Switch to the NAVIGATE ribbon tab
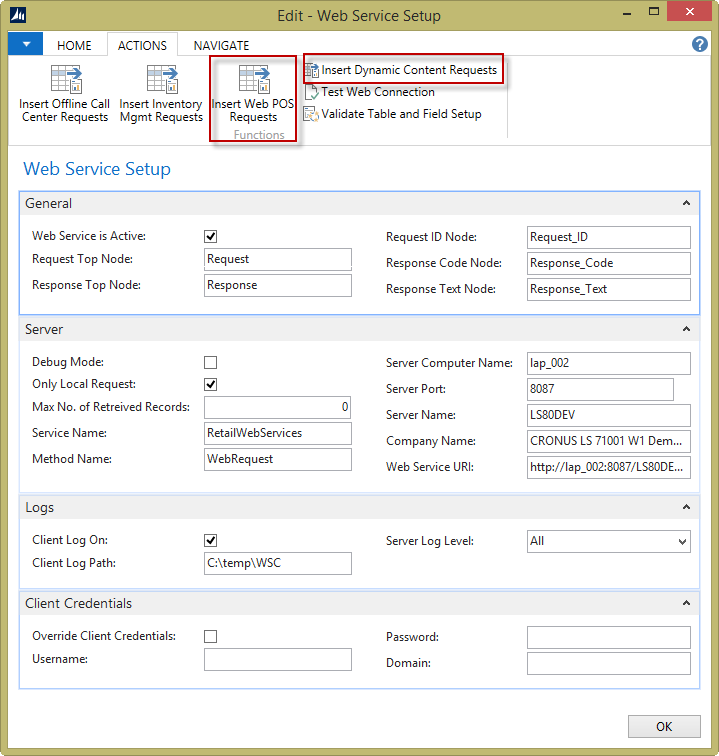 221,45
